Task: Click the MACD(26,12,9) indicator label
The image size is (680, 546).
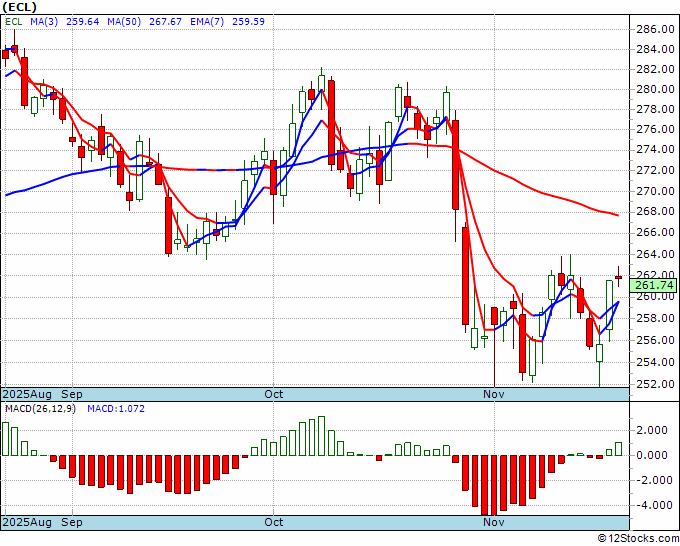Action: (x=40, y=409)
